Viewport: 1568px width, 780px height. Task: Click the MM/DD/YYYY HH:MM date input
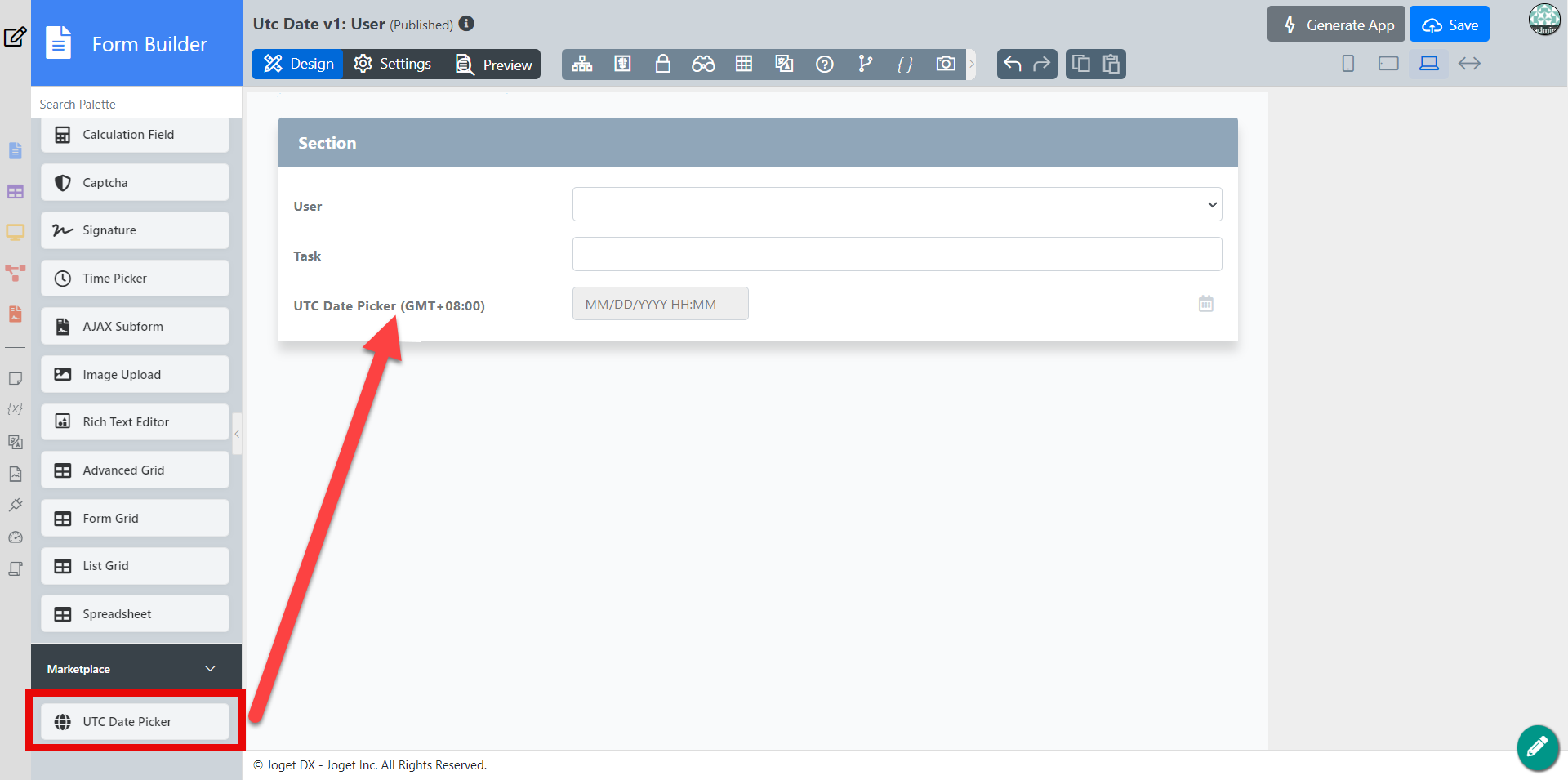(x=660, y=304)
